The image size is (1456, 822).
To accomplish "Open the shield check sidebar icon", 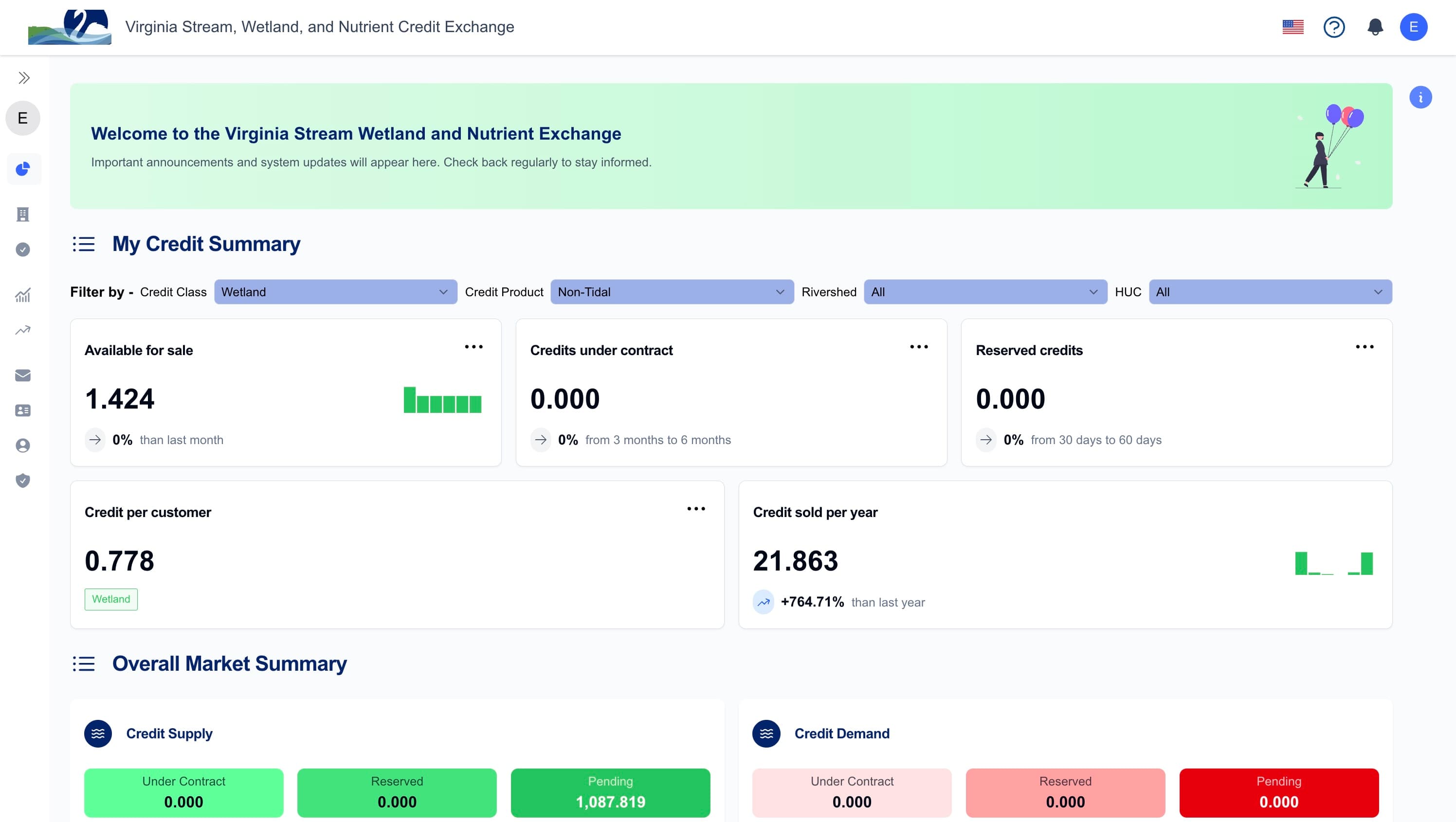I will point(23,480).
